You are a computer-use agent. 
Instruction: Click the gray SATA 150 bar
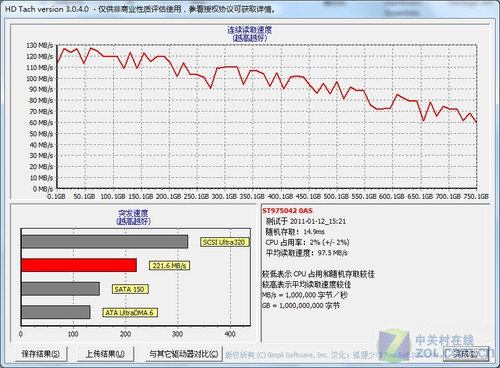coord(60,289)
